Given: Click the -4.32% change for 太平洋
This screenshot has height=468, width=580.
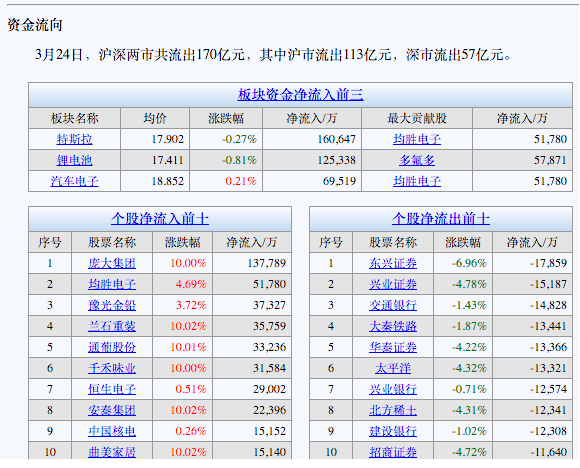Looking at the screenshot, I should [x=469, y=368].
